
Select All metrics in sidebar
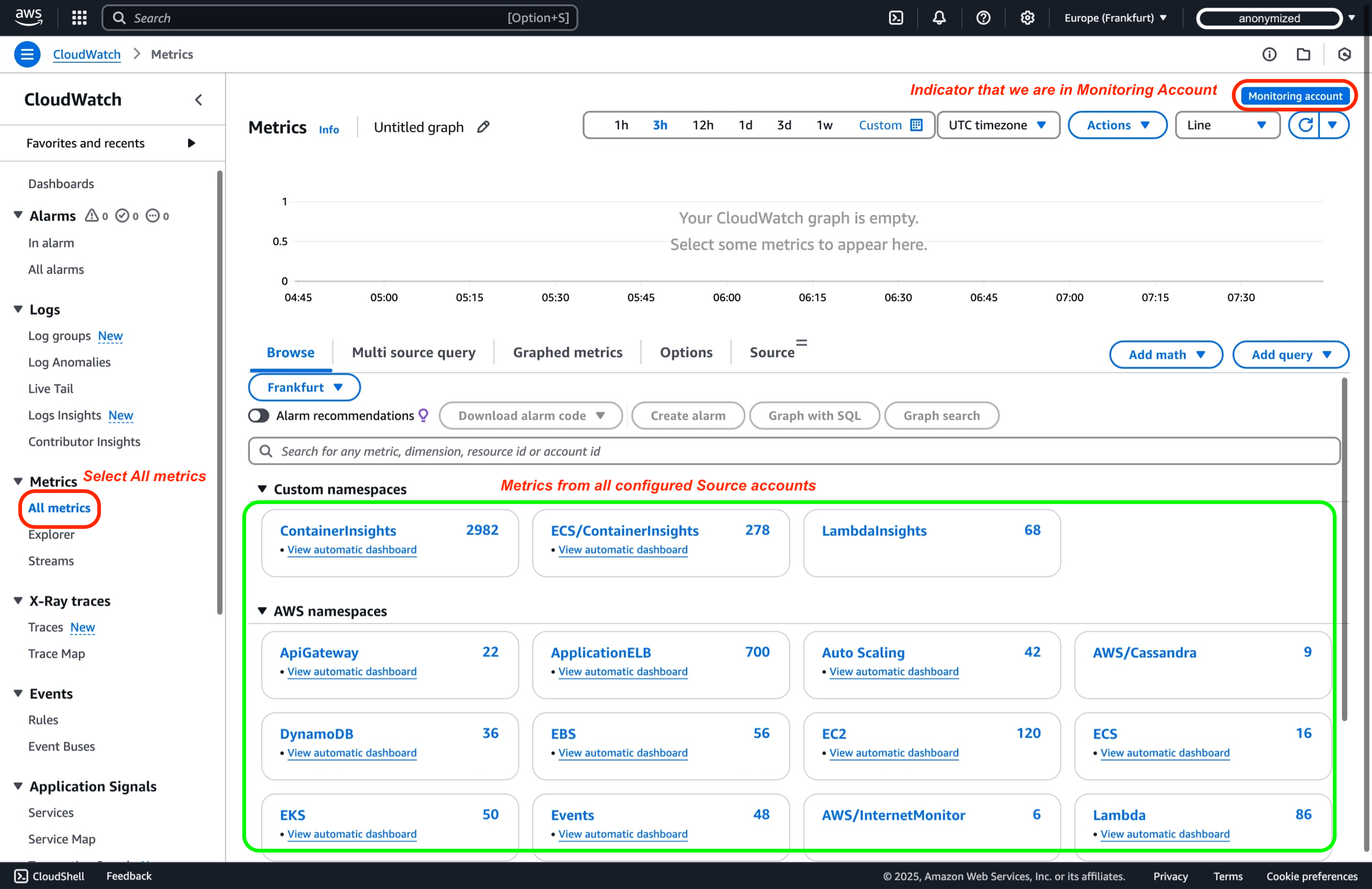[x=59, y=508]
